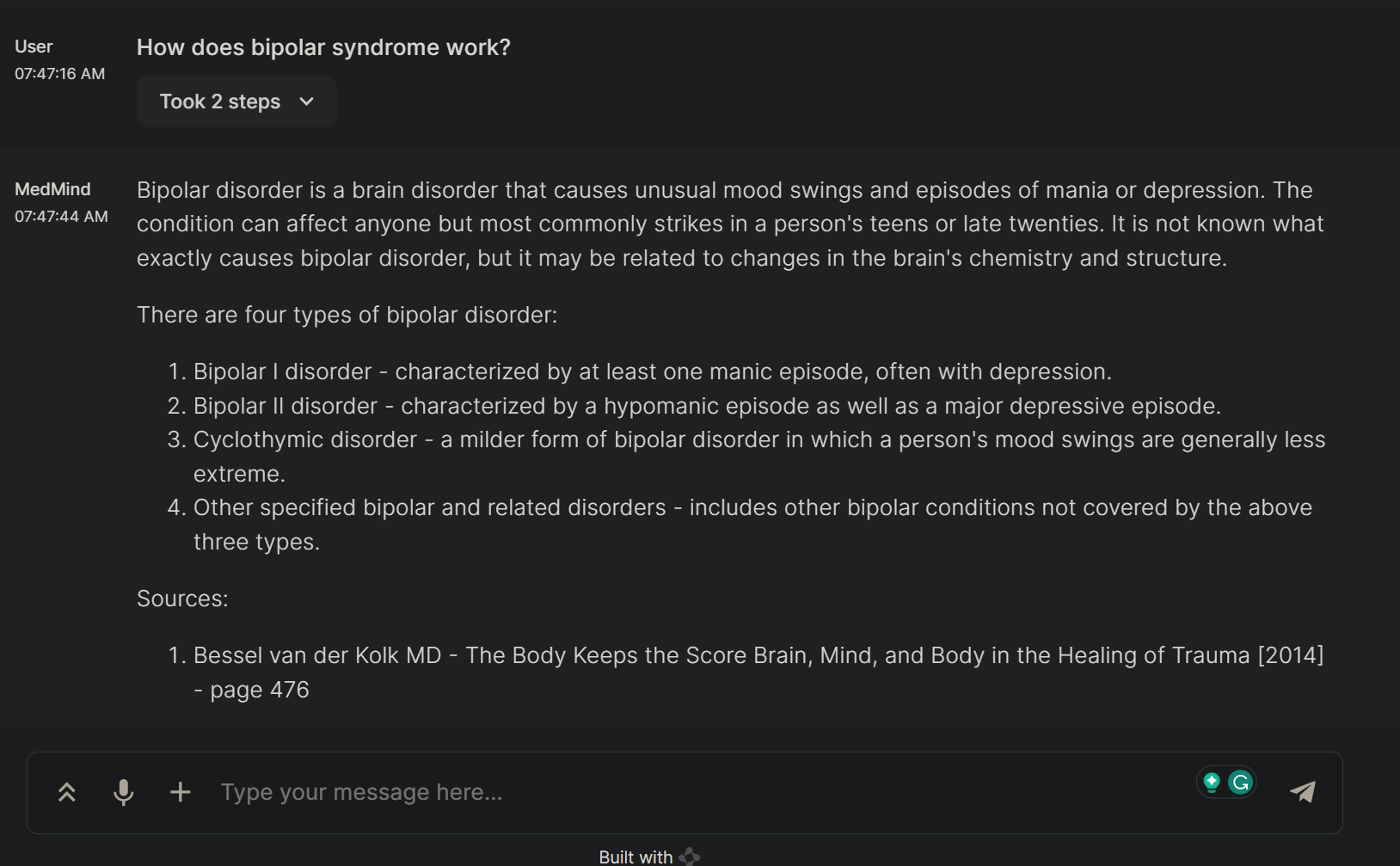Viewport: 1400px width, 866px height.
Task: Send the message with paper plane icon
Action: [1303, 791]
